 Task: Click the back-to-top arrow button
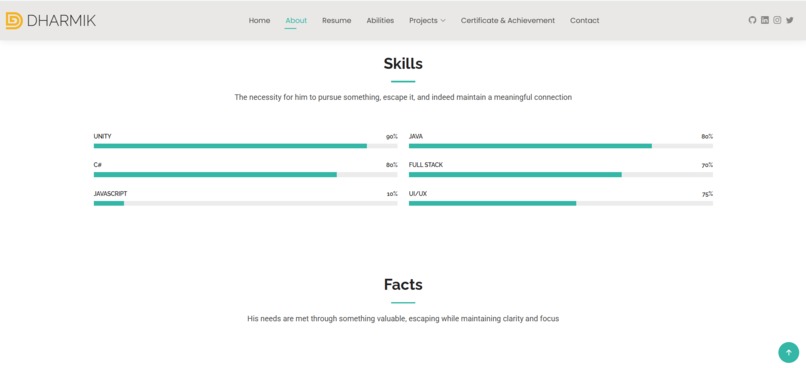pos(789,353)
